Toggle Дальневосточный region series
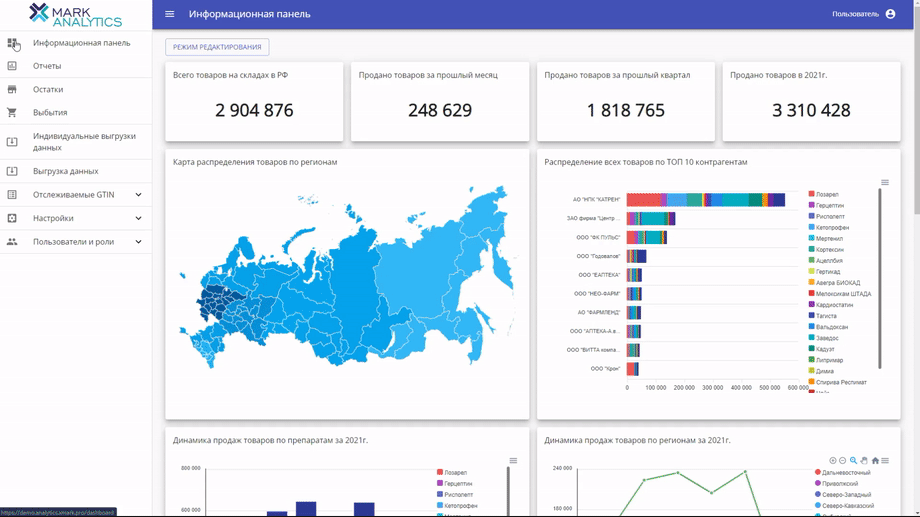Viewport: 920px width, 517px height. click(x=843, y=472)
